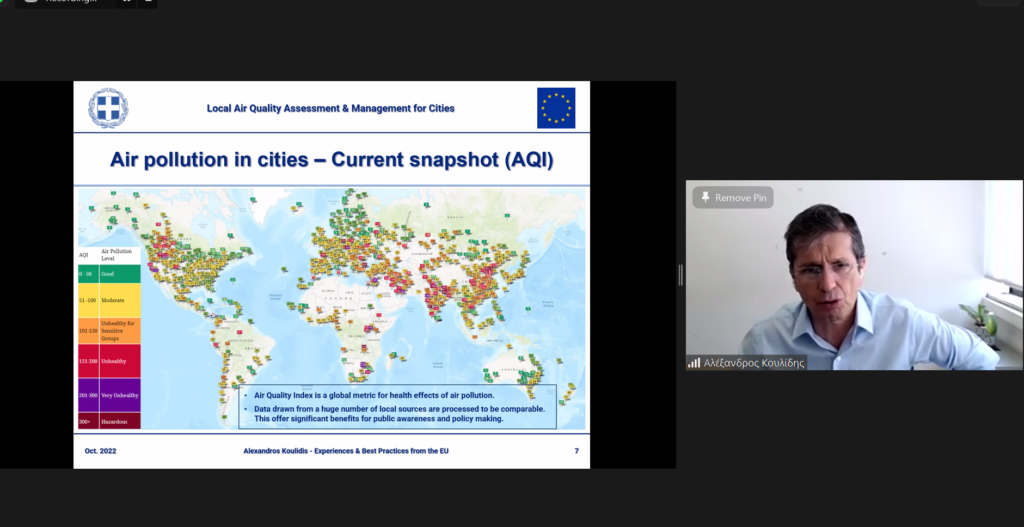Click the yellow Moderate legend swatch
The width and height of the screenshot is (1024, 527).
tap(109, 300)
